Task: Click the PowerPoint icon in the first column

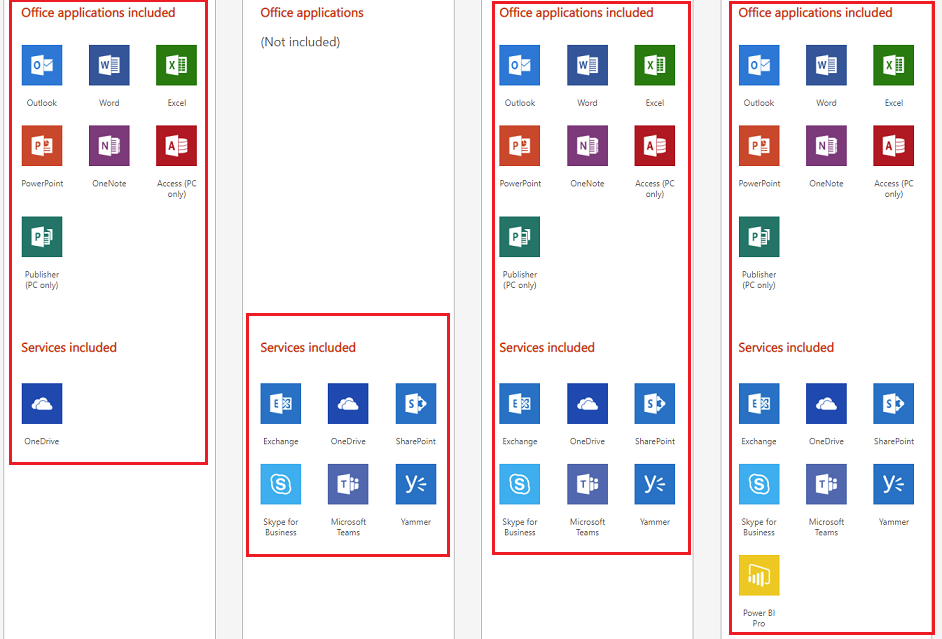Action: (x=42, y=145)
